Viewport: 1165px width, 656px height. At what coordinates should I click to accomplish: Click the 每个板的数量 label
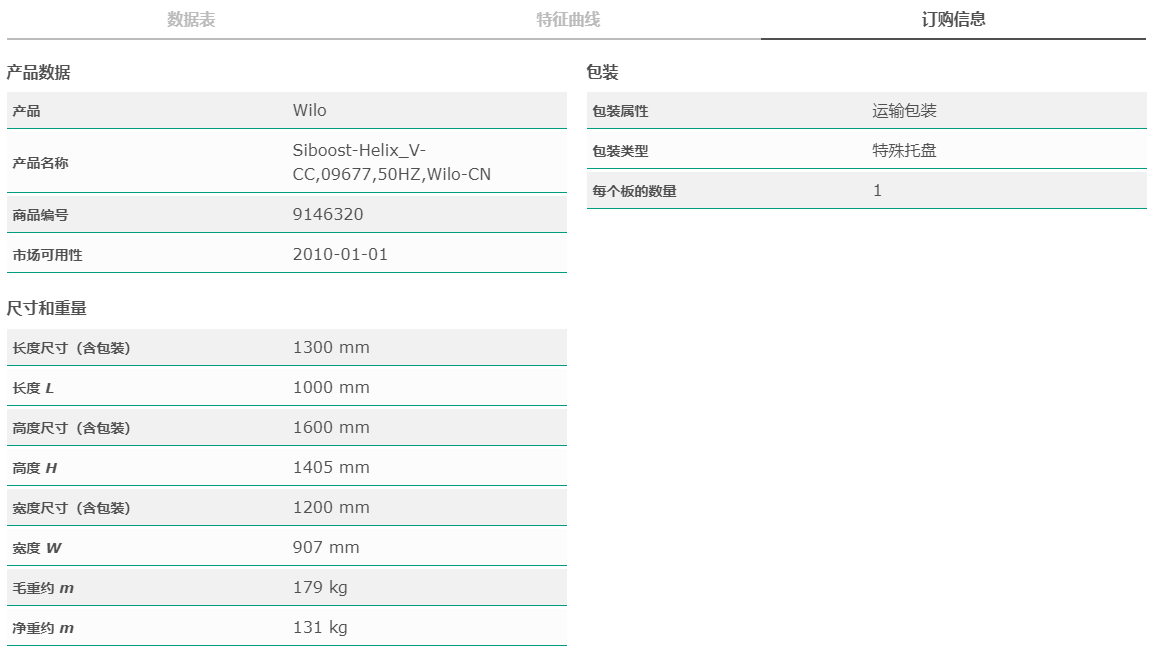(635, 191)
